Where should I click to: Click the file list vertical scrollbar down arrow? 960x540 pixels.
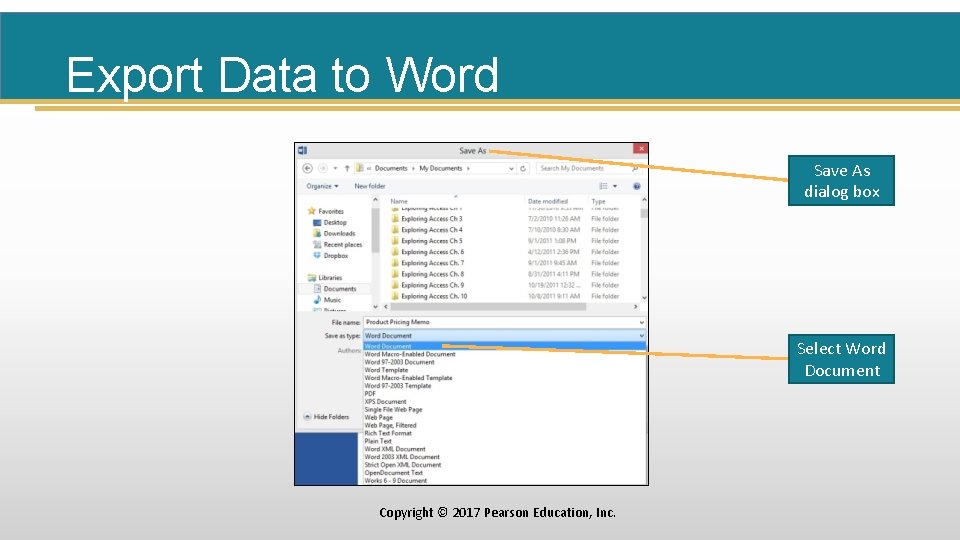644,298
